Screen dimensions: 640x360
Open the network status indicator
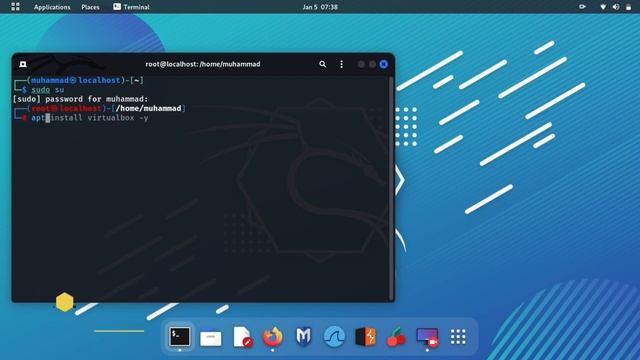603,7
